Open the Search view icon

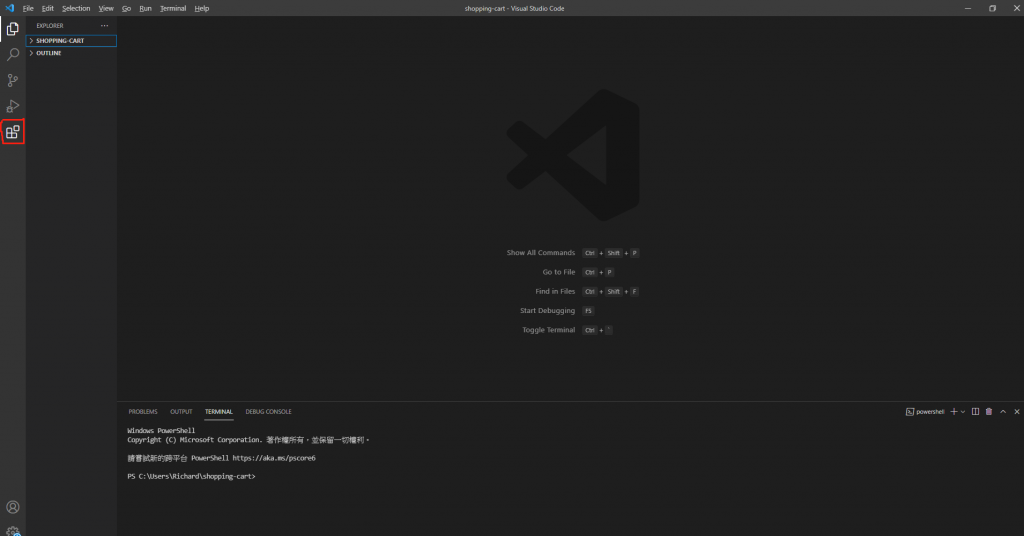12,54
